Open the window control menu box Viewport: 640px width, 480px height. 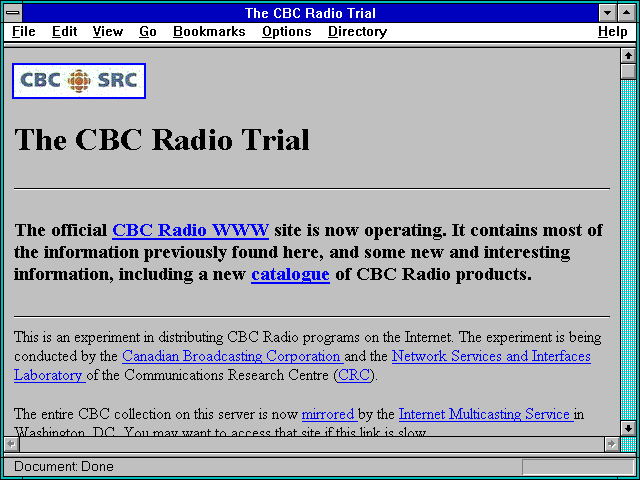[13, 13]
